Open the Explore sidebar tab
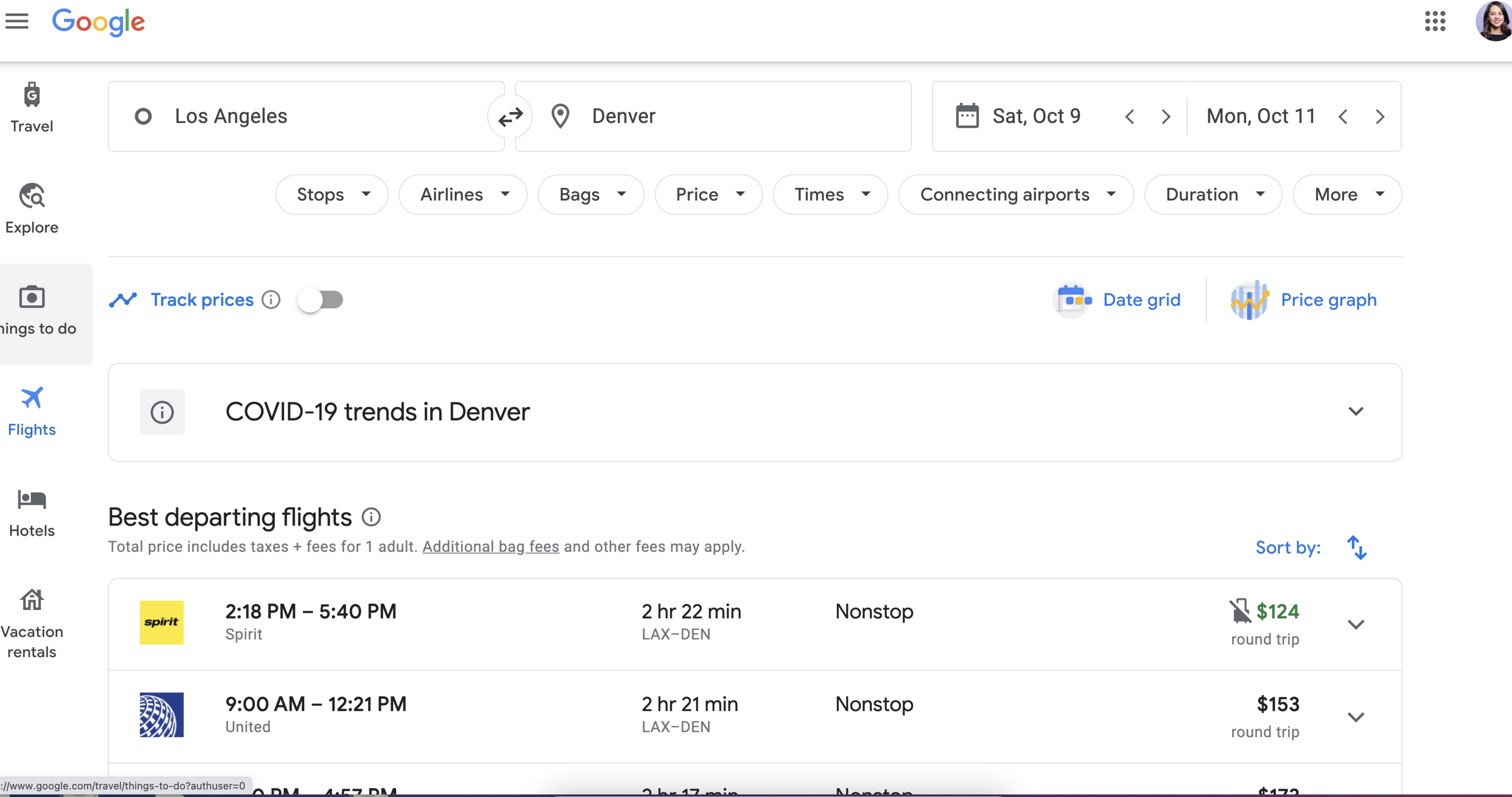This screenshot has height=797, width=1512. point(32,209)
